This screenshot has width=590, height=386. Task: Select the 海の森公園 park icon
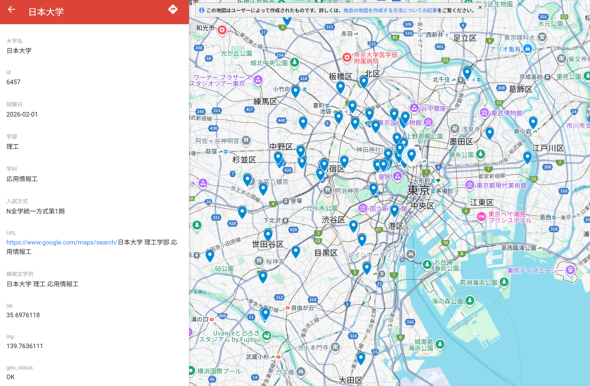click(x=470, y=301)
